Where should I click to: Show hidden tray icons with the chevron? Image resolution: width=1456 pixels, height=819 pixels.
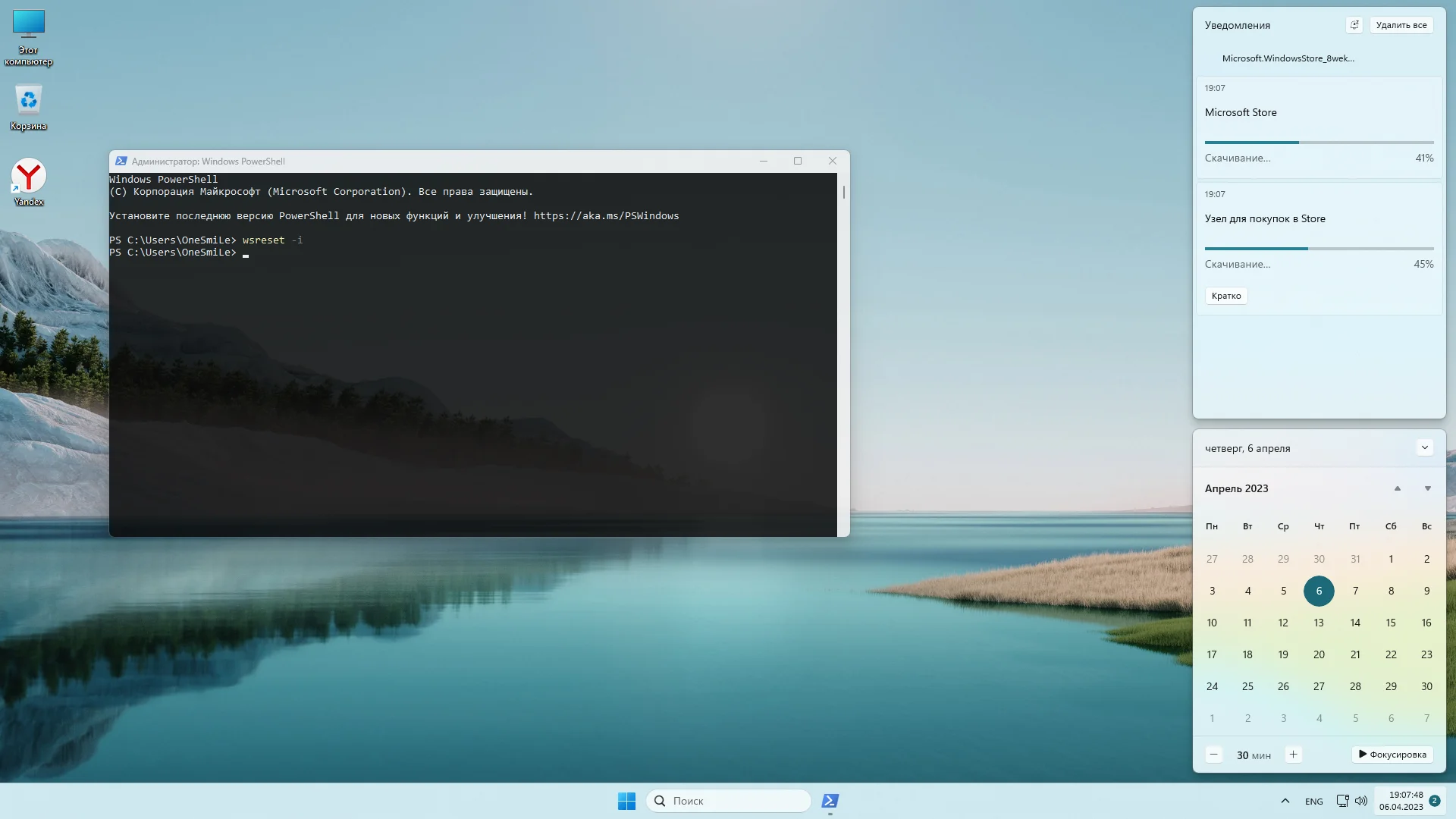[1285, 801]
